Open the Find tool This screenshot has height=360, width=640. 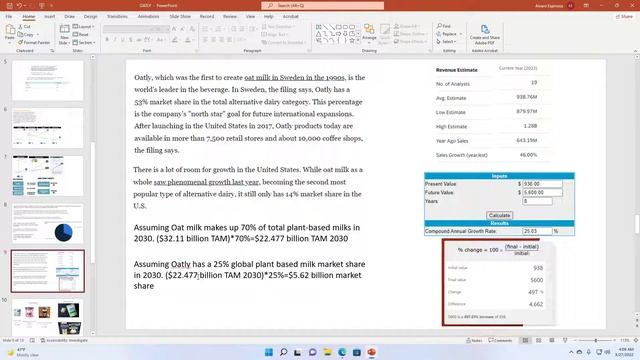[x=444, y=26]
